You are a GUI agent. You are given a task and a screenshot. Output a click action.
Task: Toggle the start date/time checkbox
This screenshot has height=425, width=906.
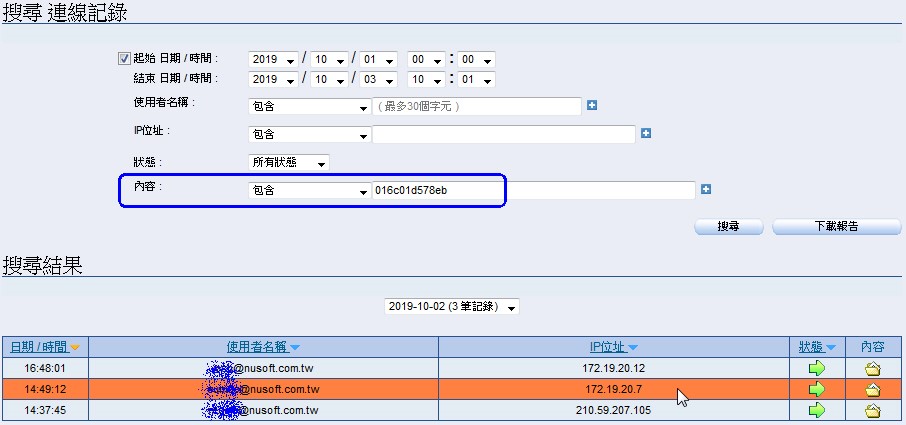click(x=125, y=59)
